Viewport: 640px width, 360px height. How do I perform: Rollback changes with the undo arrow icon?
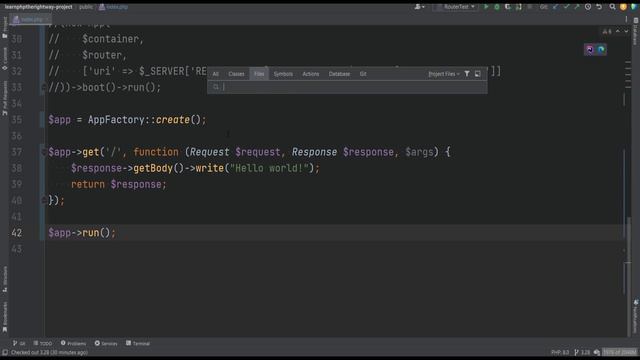click(599, 7)
